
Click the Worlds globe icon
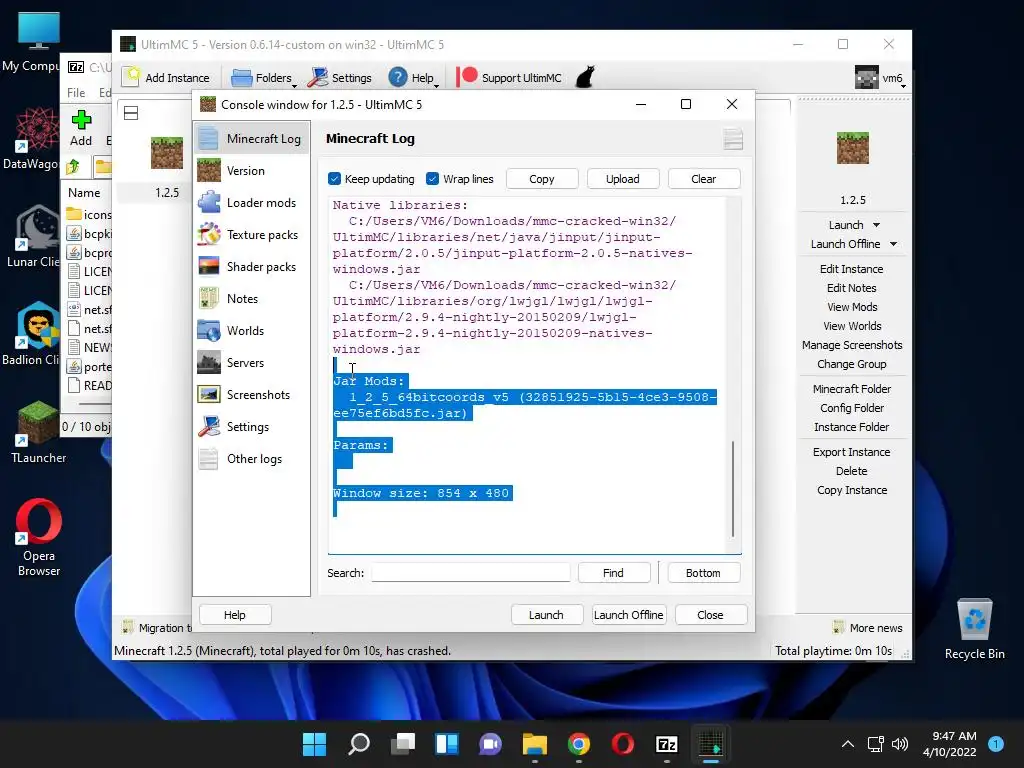(209, 330)
